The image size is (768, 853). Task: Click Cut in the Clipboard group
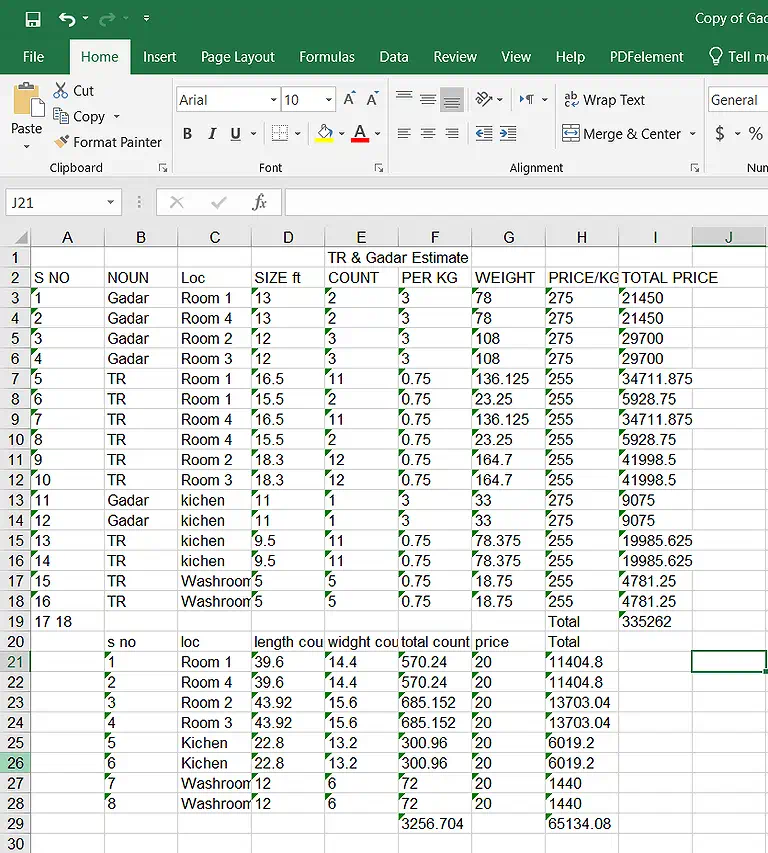tap(73, 90)
